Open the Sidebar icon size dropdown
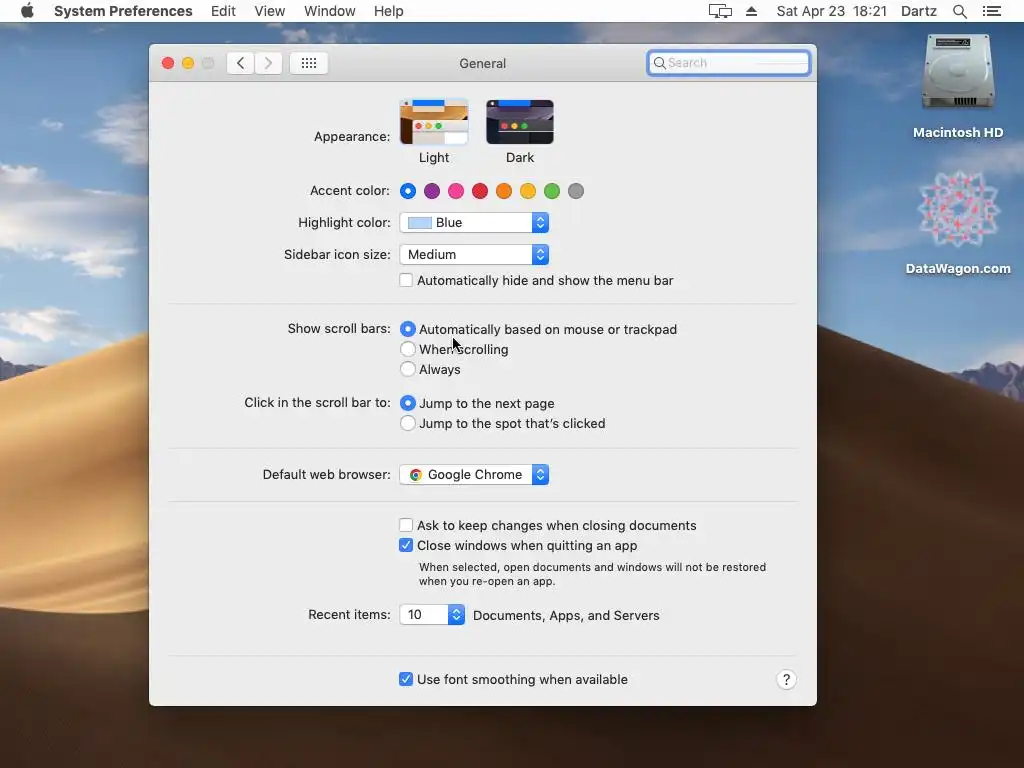This screenshot has height=768, width=1024. tap(474, 255)
